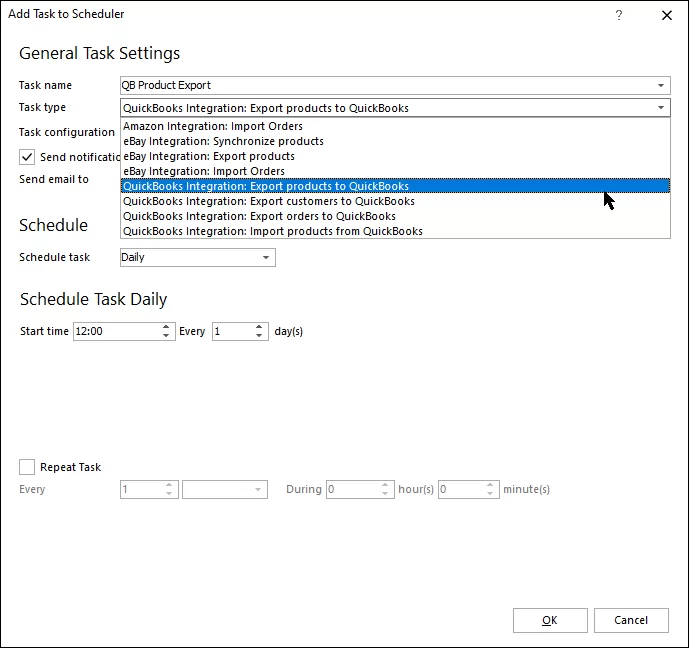Collapse the Task type dropdown arrow
Viewport: 689px width, 648px height.
click(661, 108)
